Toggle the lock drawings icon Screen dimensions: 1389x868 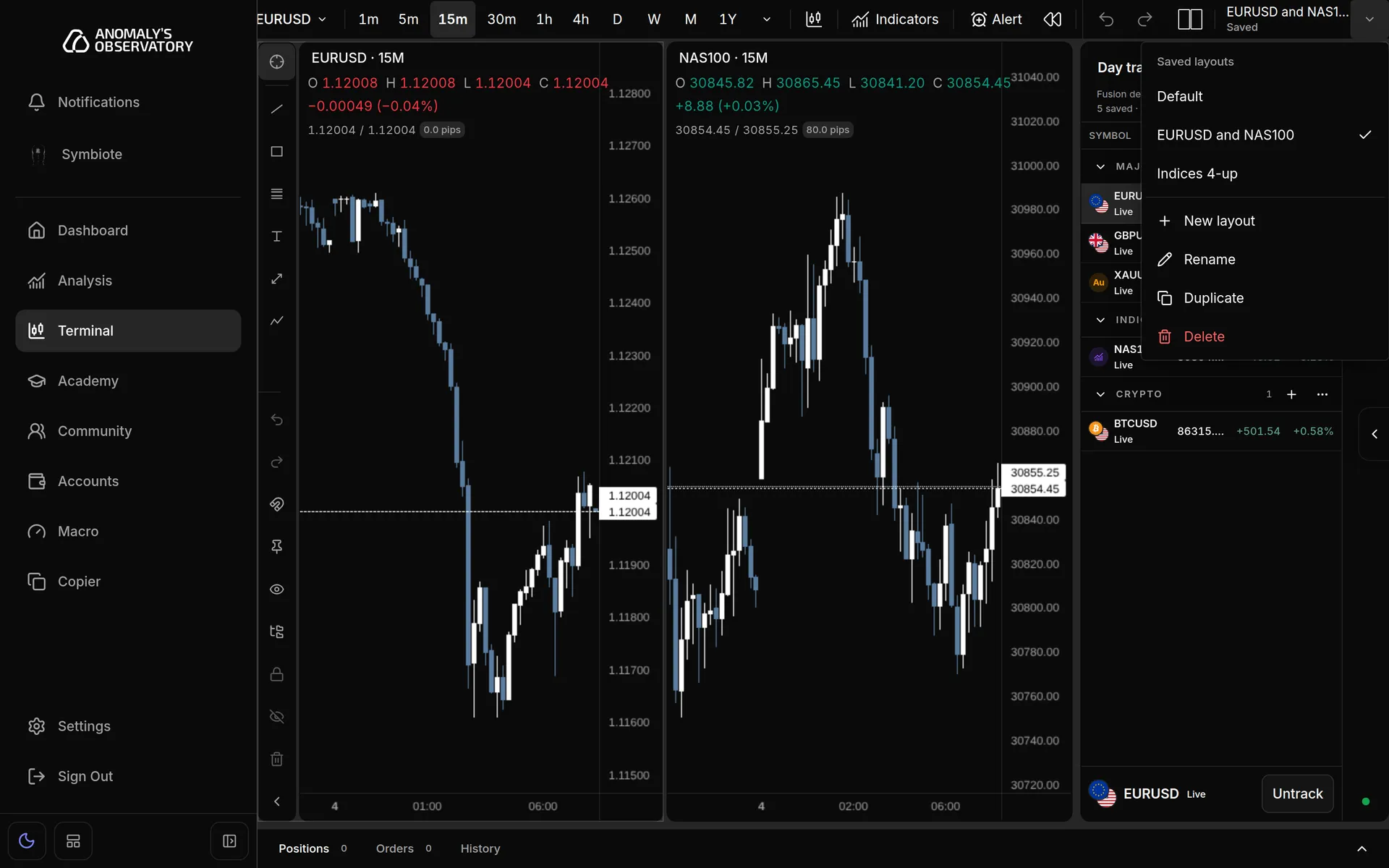276,674
